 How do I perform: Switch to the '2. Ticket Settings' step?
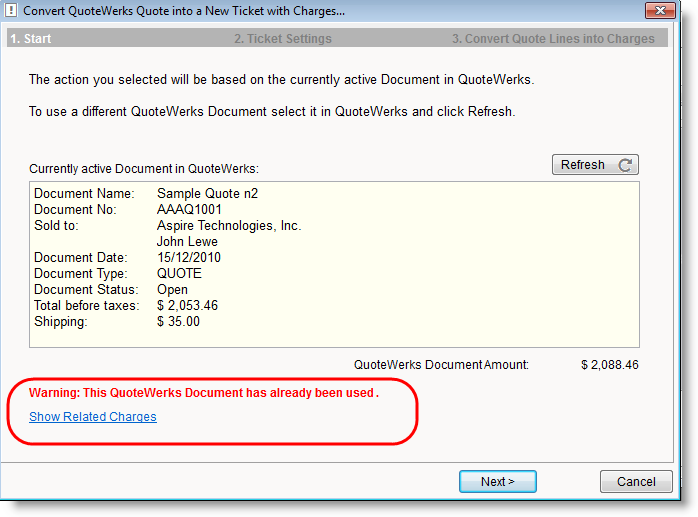coord(282,39)
